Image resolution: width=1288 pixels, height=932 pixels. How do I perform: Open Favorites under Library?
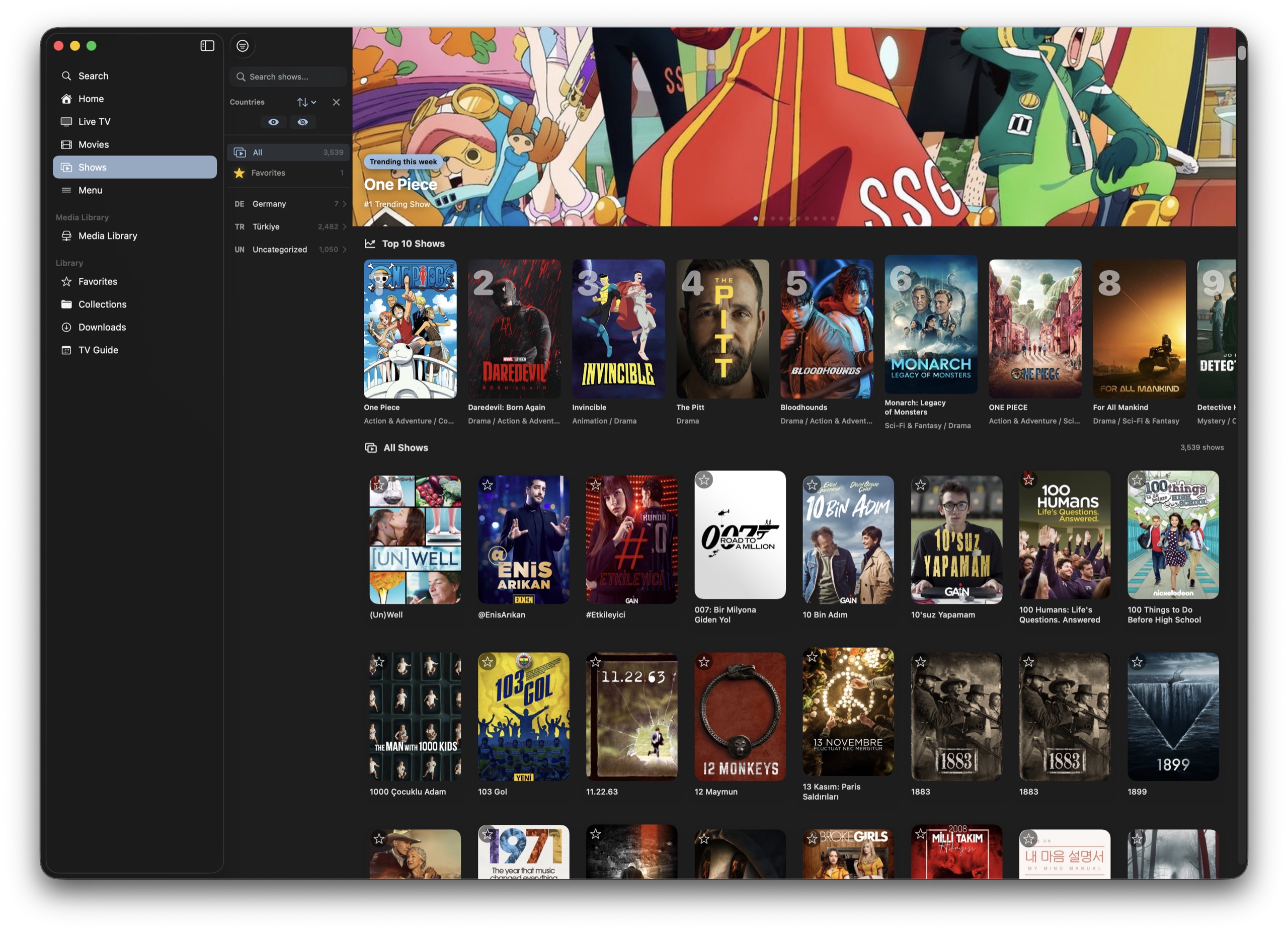(135, 282)
